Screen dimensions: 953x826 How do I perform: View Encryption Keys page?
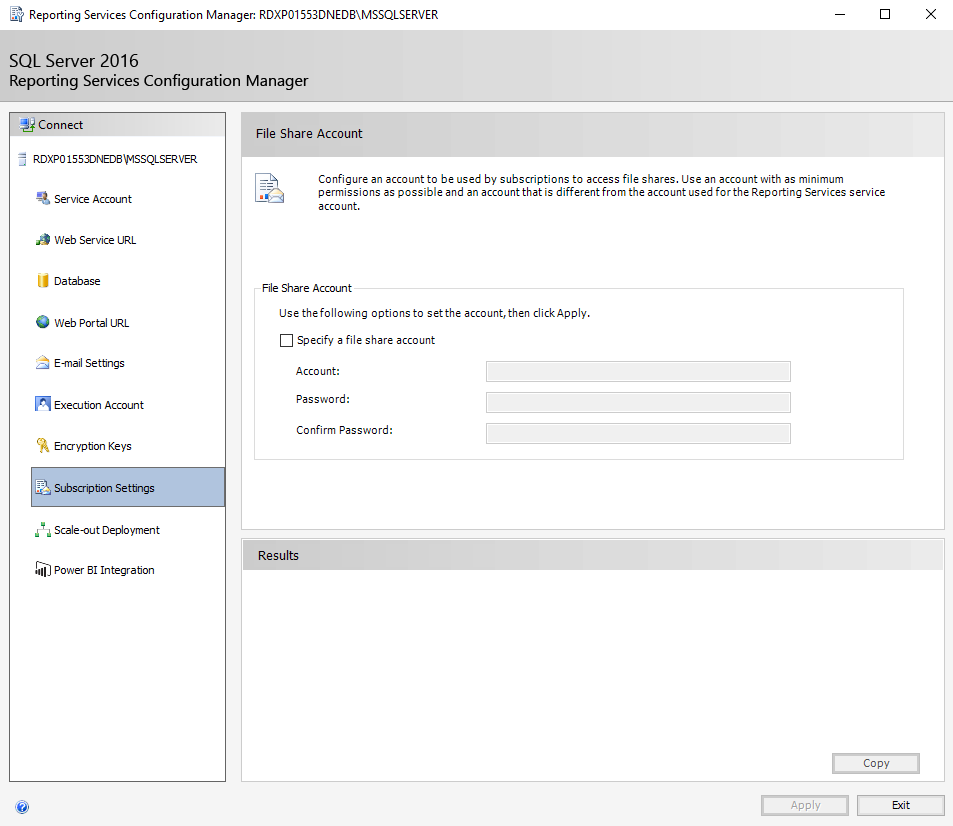(93, 446)
